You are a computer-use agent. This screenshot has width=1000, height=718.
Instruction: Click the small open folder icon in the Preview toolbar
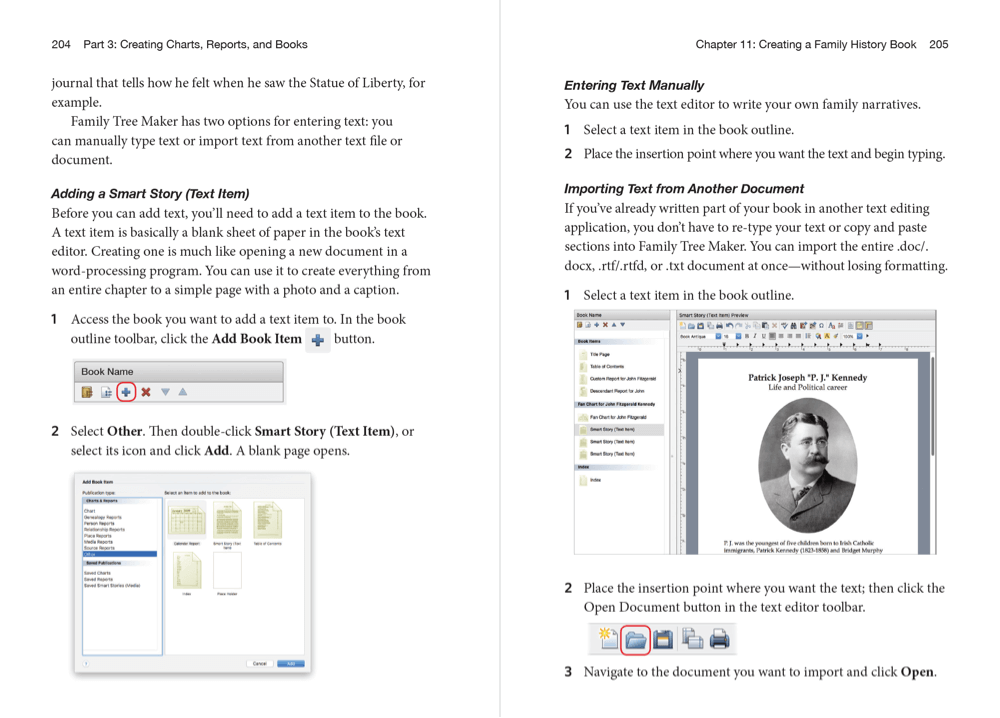691,325
